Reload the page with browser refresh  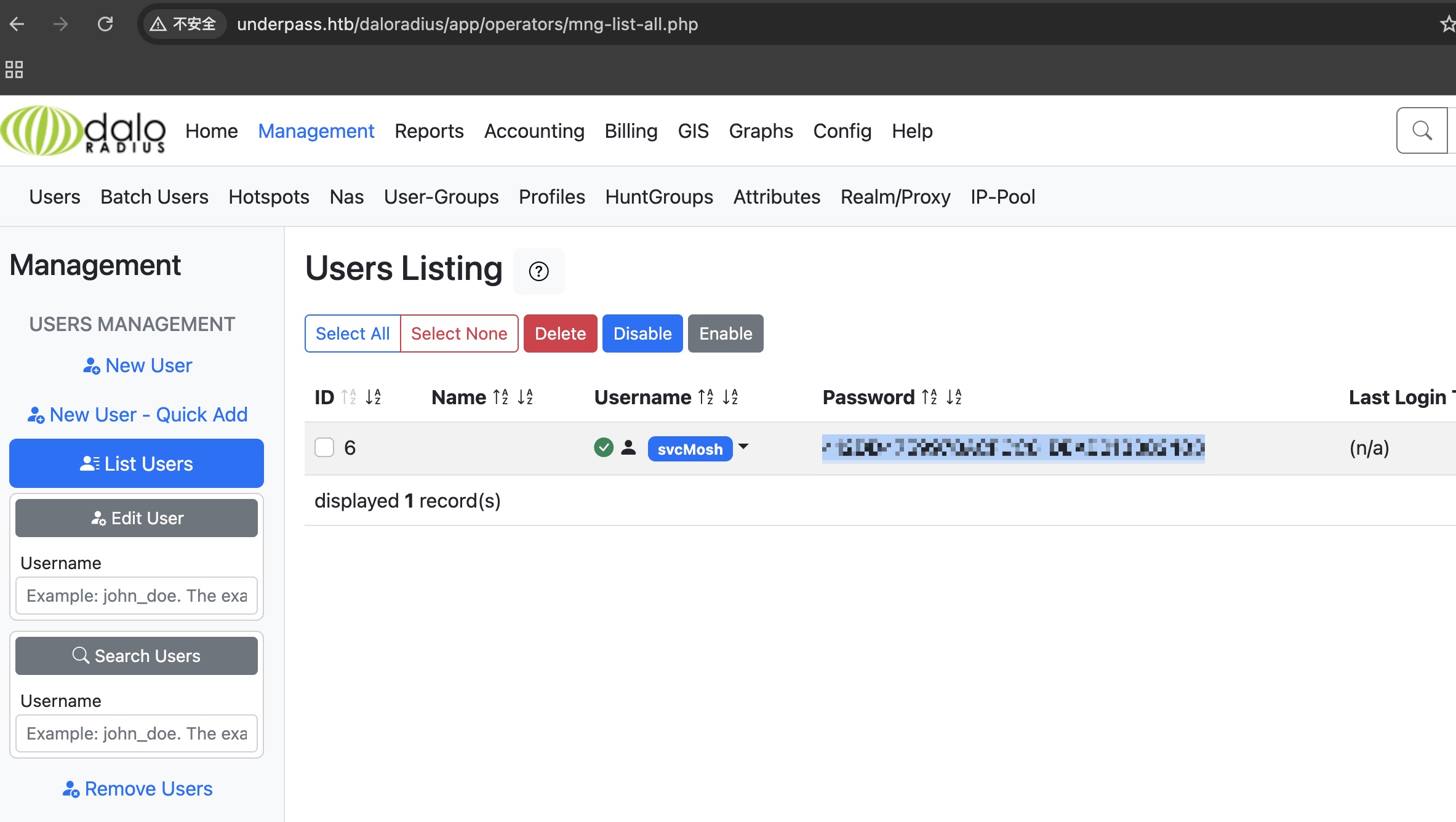(105, 24)
